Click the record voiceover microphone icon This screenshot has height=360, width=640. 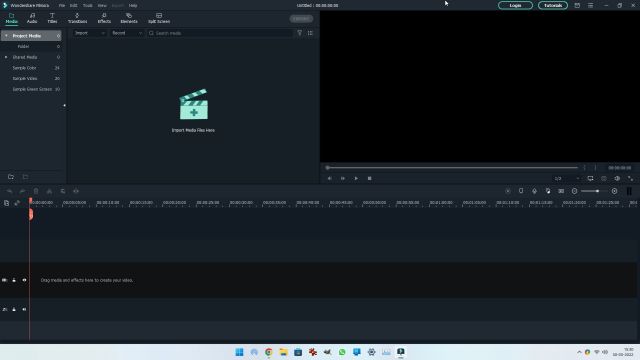coord(534,191)
